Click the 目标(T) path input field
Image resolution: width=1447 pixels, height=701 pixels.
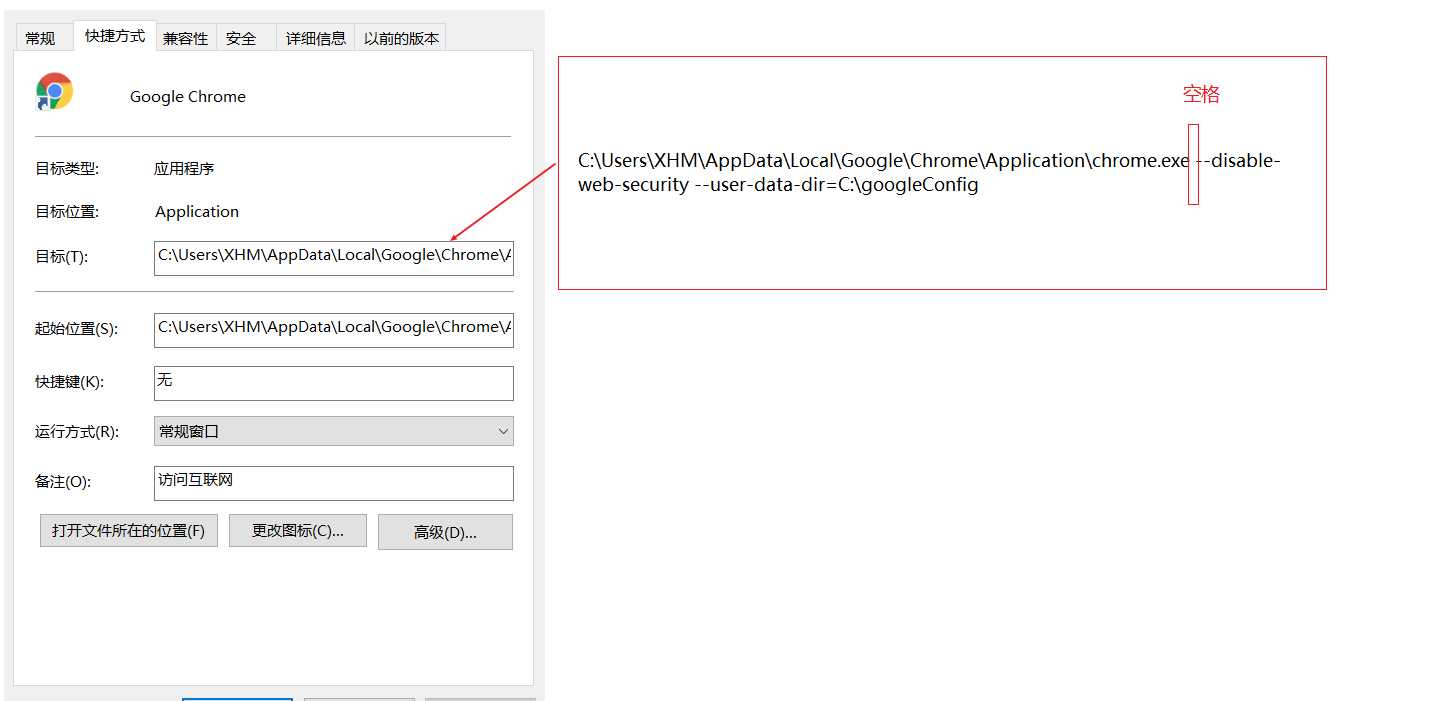334,256
